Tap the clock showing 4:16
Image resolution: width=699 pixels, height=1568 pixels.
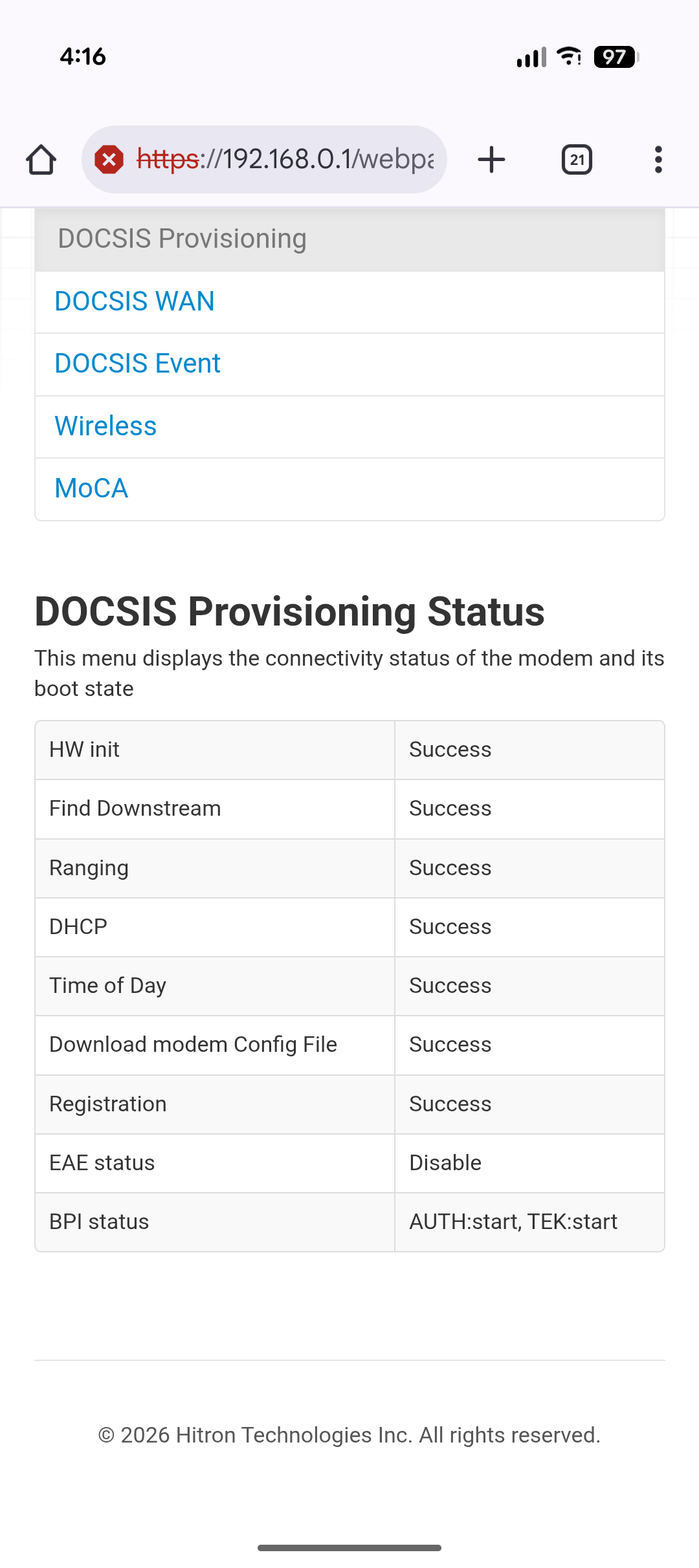(83, 57)
